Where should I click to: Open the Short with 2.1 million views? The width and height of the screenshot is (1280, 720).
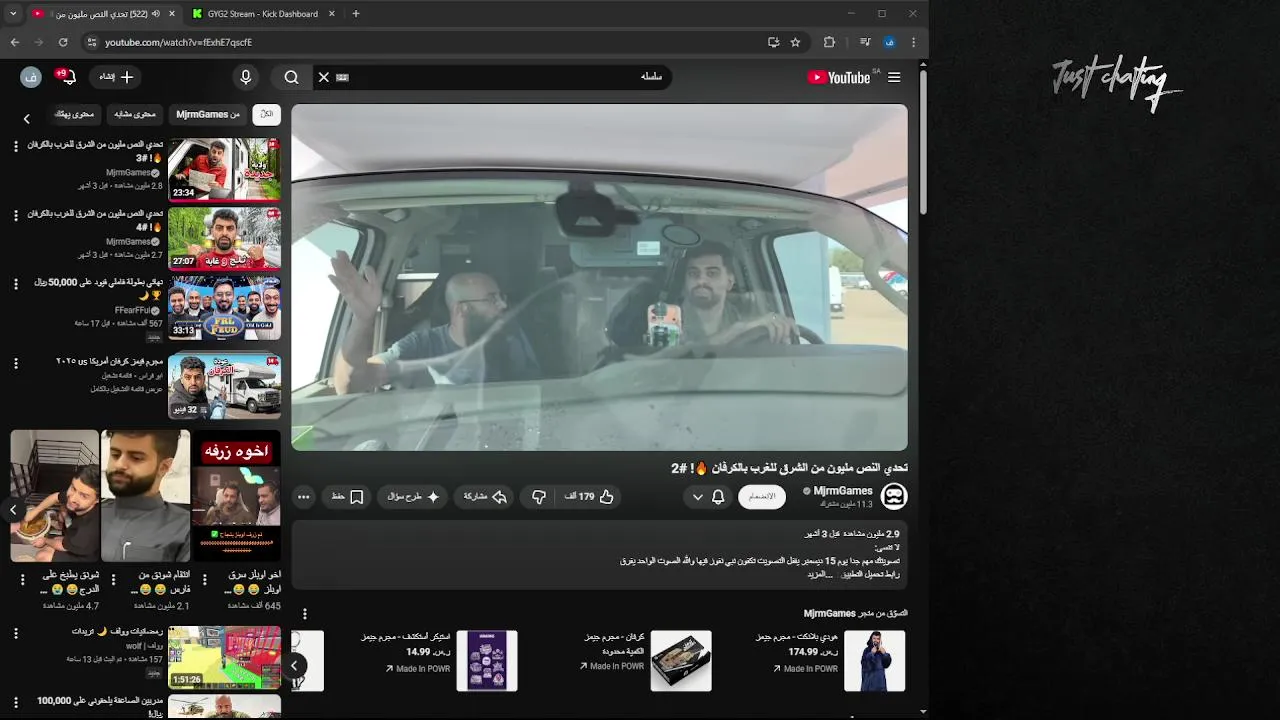coord(145,496)
